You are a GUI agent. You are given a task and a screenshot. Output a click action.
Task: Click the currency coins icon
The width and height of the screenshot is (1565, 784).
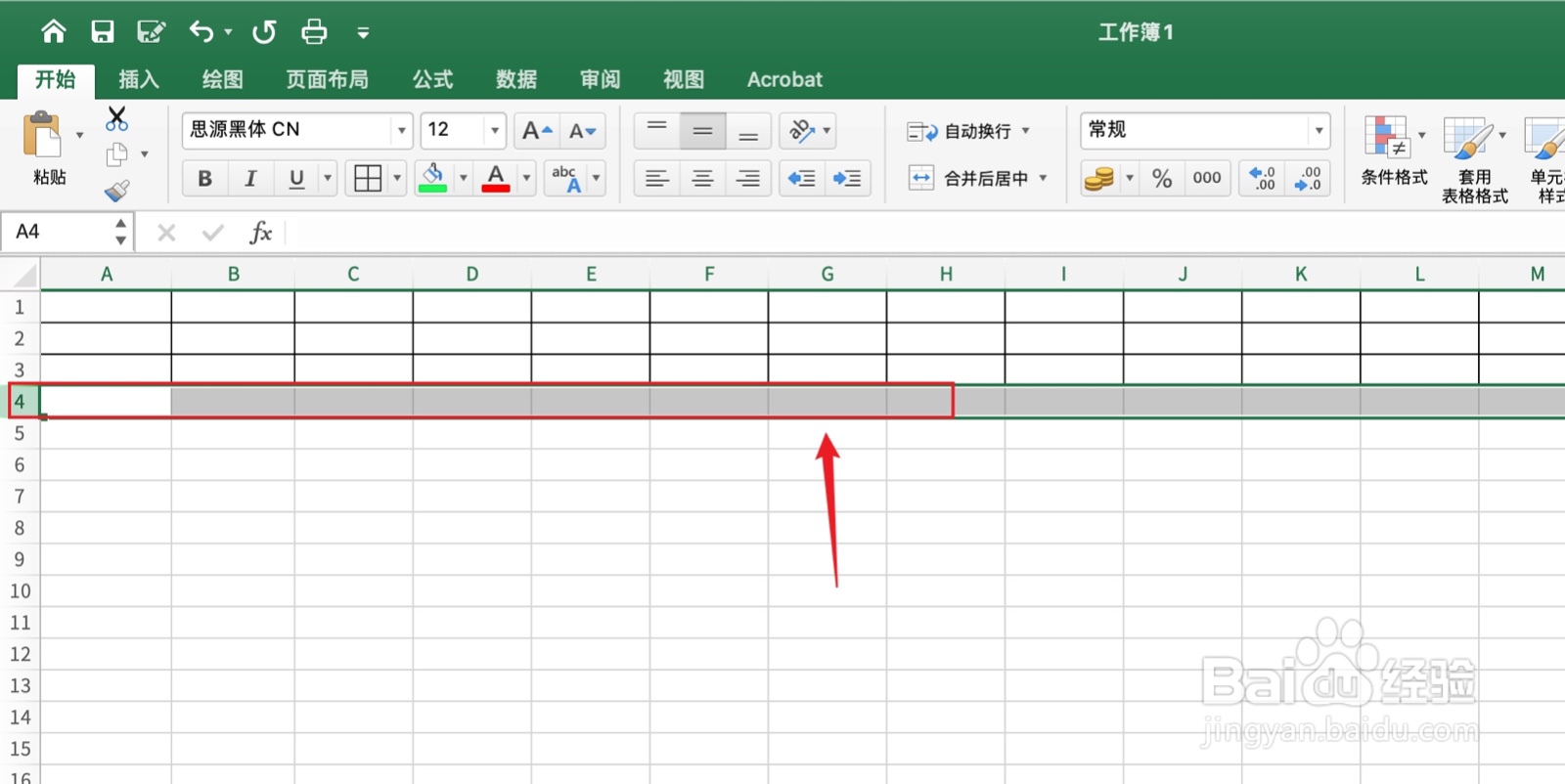click(1098, 178)
